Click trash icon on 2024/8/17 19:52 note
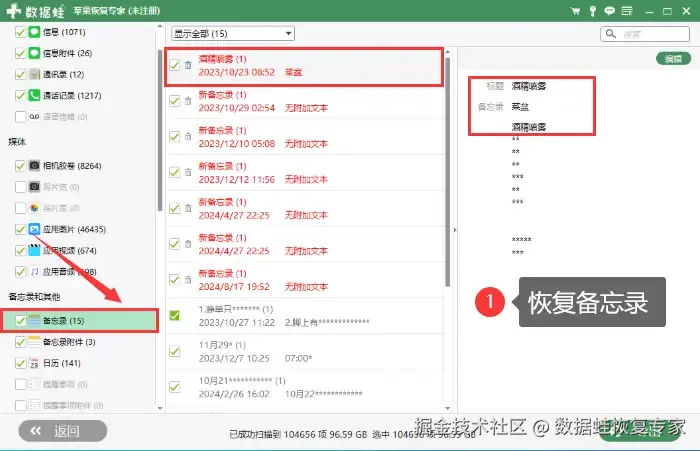700x451 pixels. (x=188, y=280)
